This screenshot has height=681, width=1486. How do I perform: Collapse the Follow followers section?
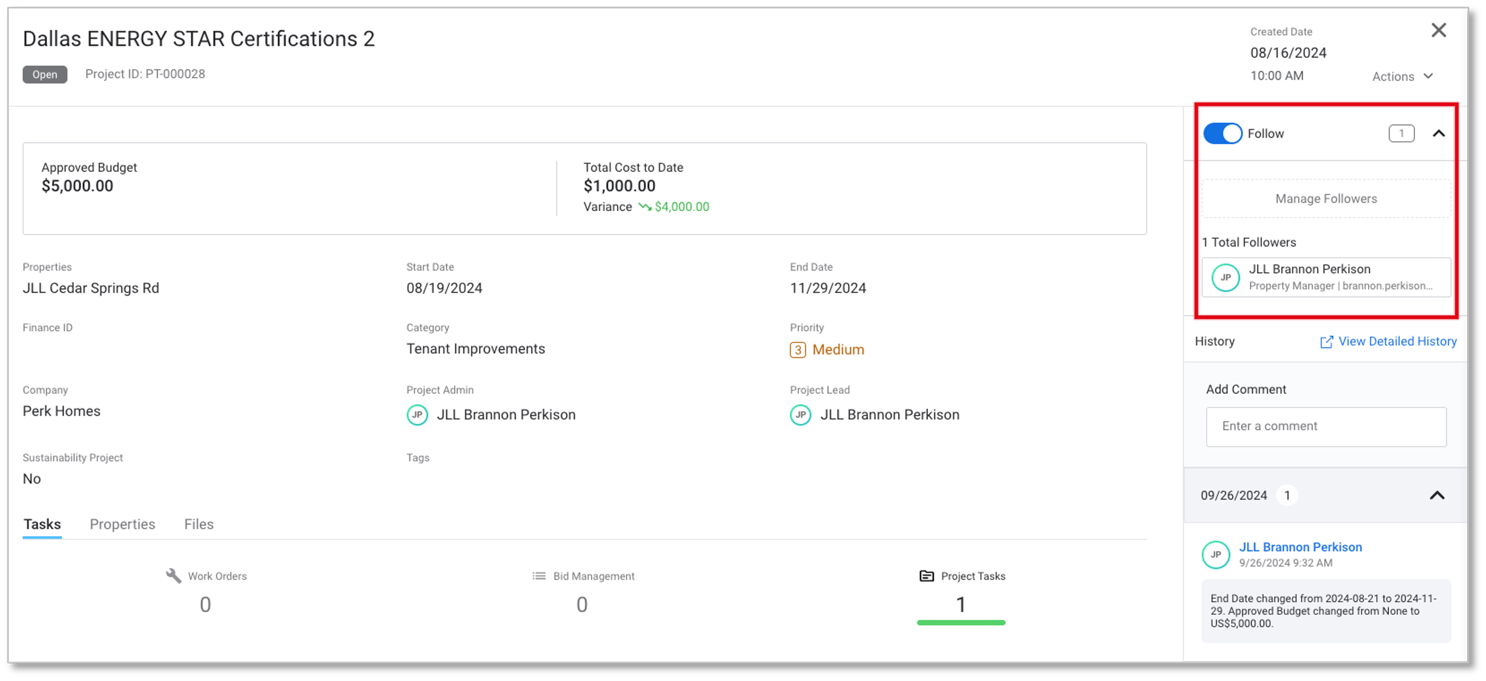(1438, 134)
